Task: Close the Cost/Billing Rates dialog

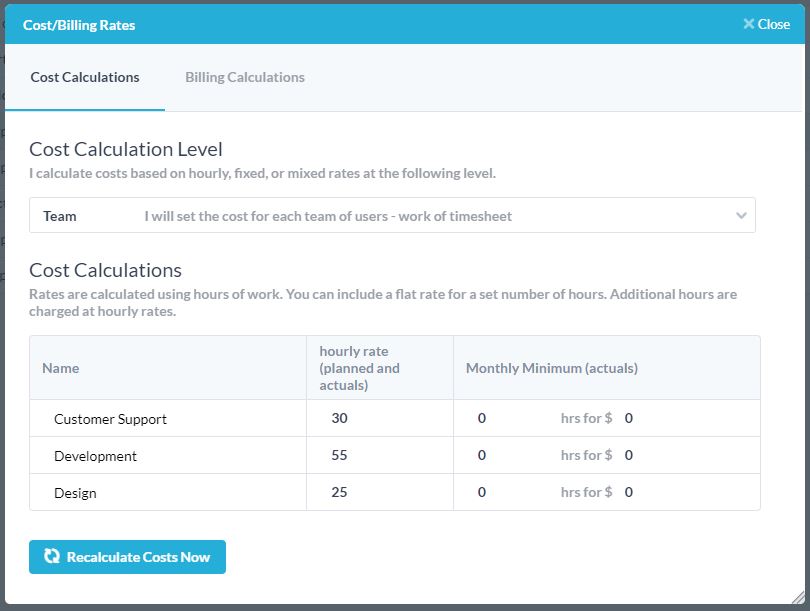Action: [x=766, y=24]
